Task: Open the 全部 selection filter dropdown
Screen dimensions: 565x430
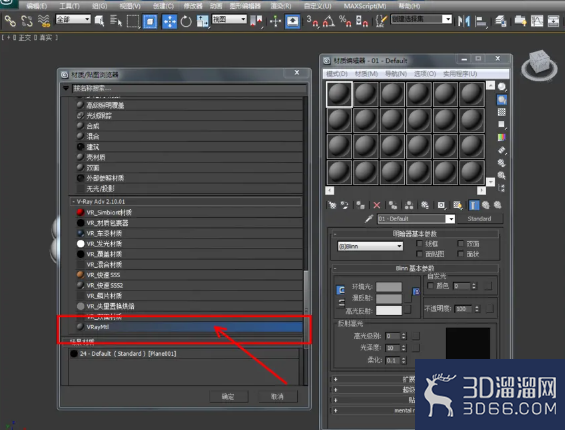Action: tap(73, 19)
